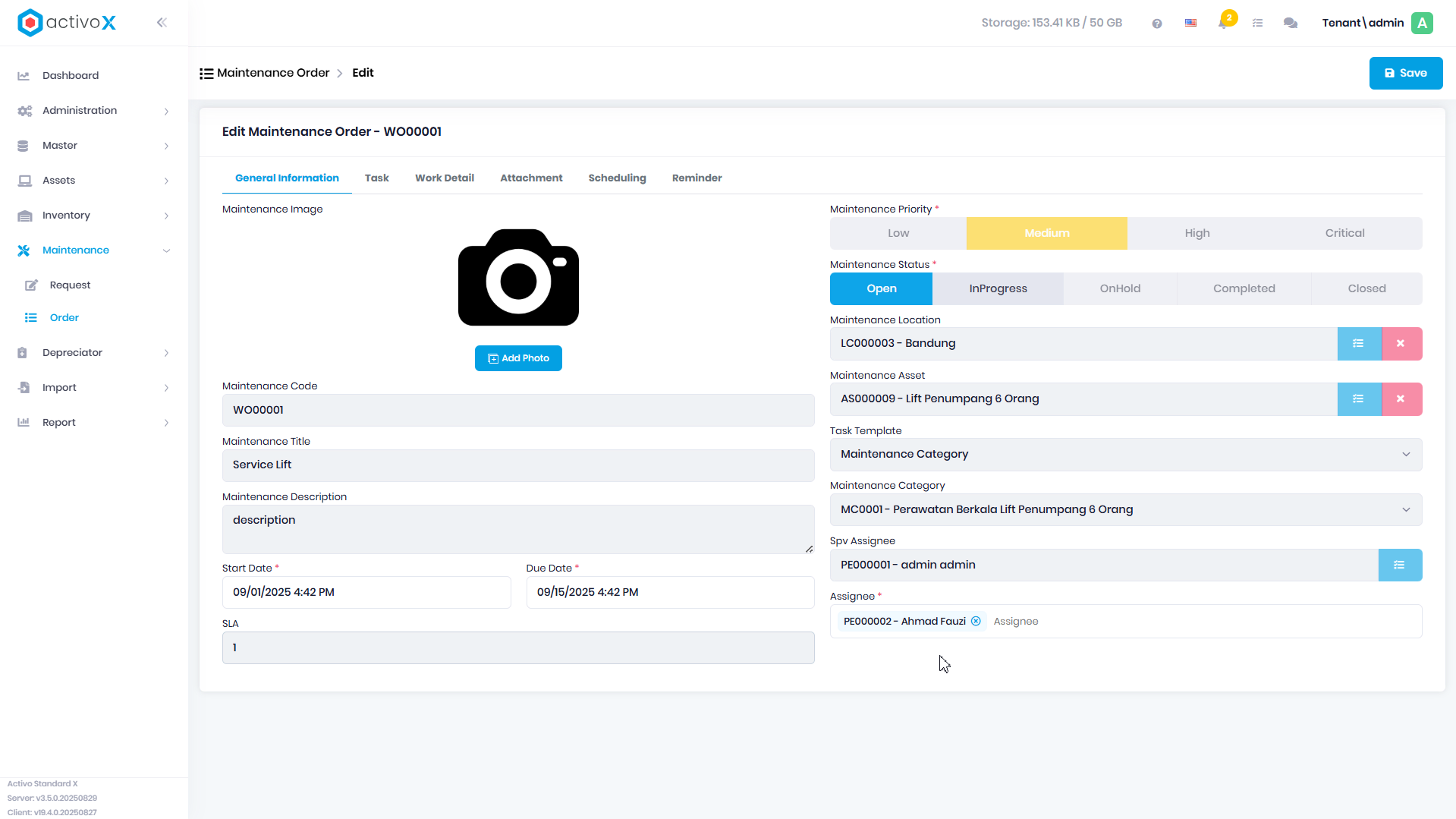Set status to OnHold
The height and width of the screenshot is (819, 1456).
[1121, 289]
